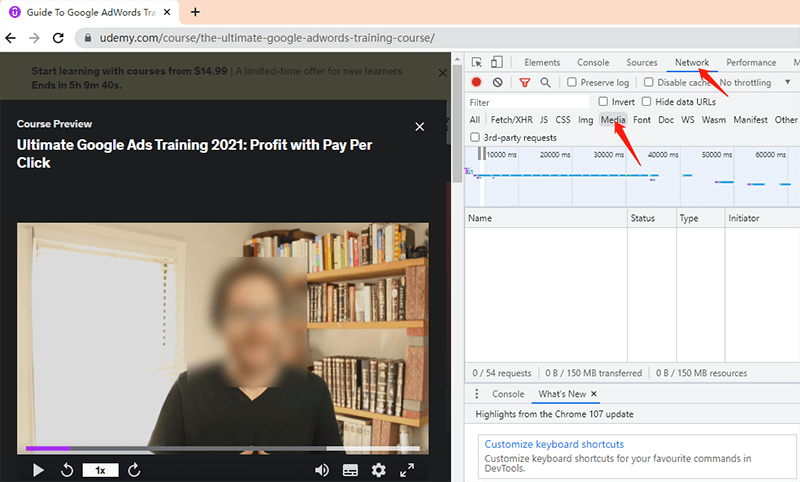
Task: Filter requests by Fetch/XHR
Action: 511,120
